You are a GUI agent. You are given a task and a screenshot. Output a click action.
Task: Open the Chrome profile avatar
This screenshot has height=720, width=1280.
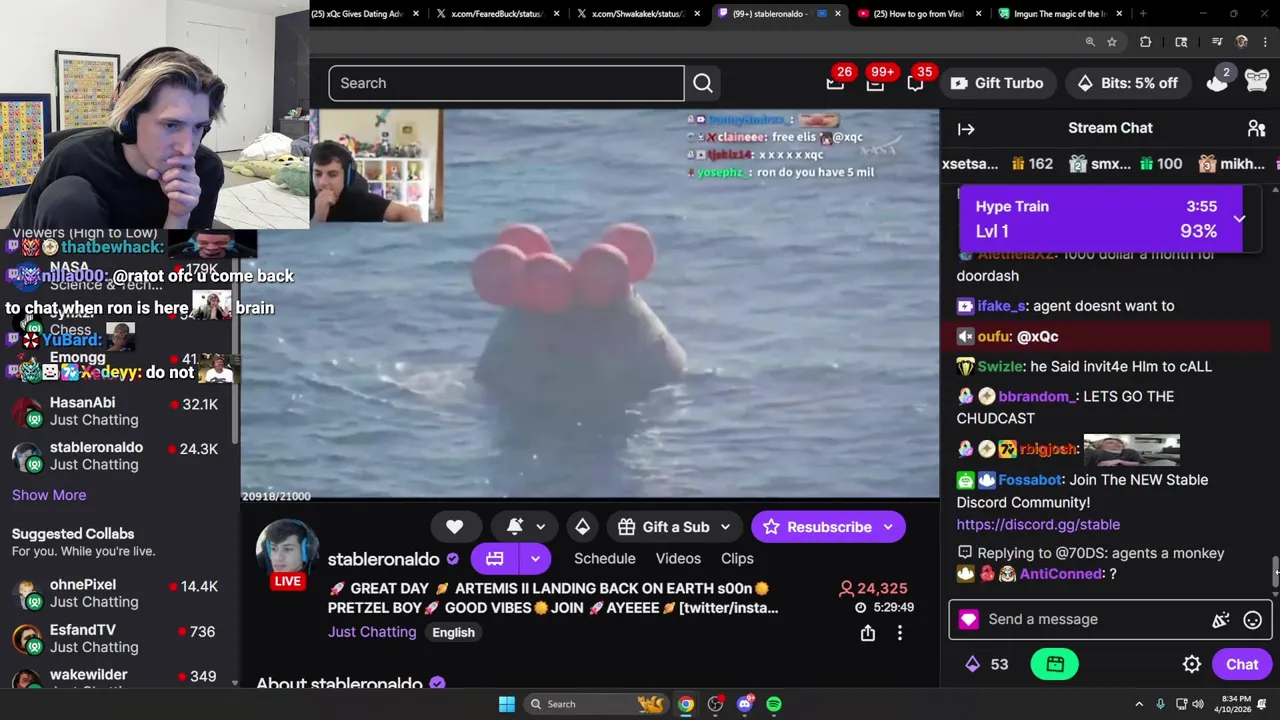tap(1242, 42)
